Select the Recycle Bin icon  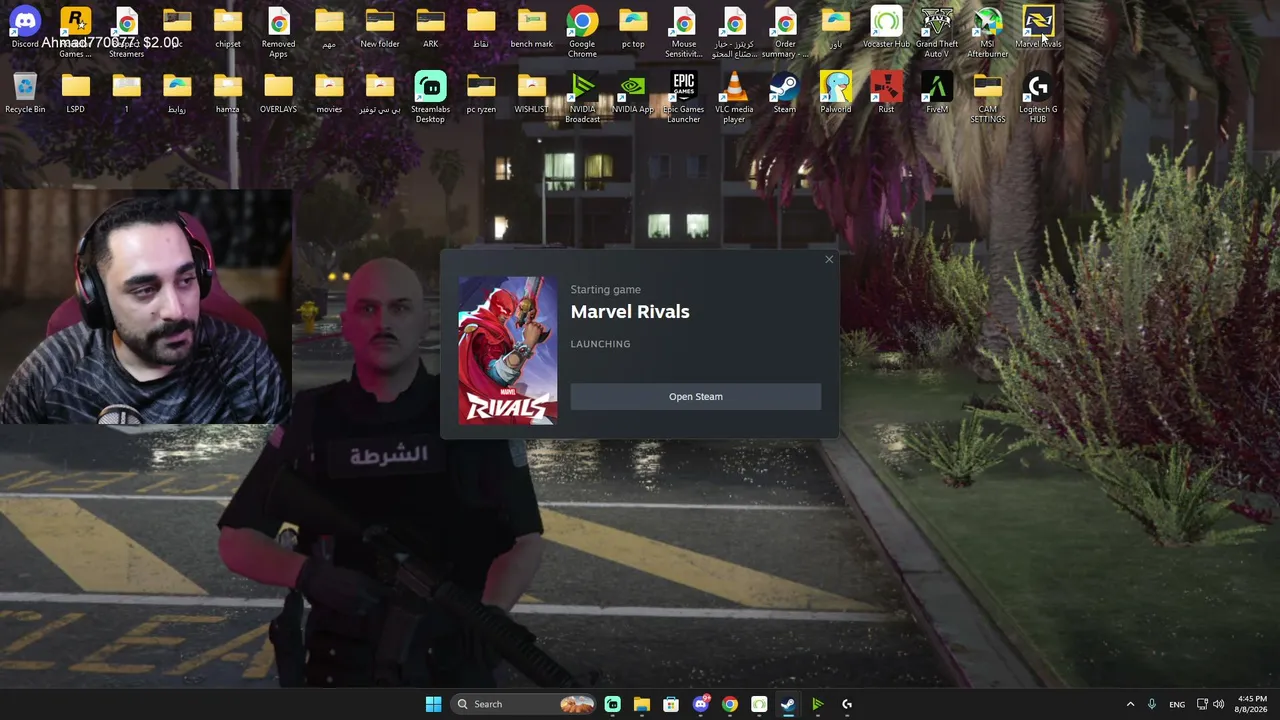[x=25, y=92]
